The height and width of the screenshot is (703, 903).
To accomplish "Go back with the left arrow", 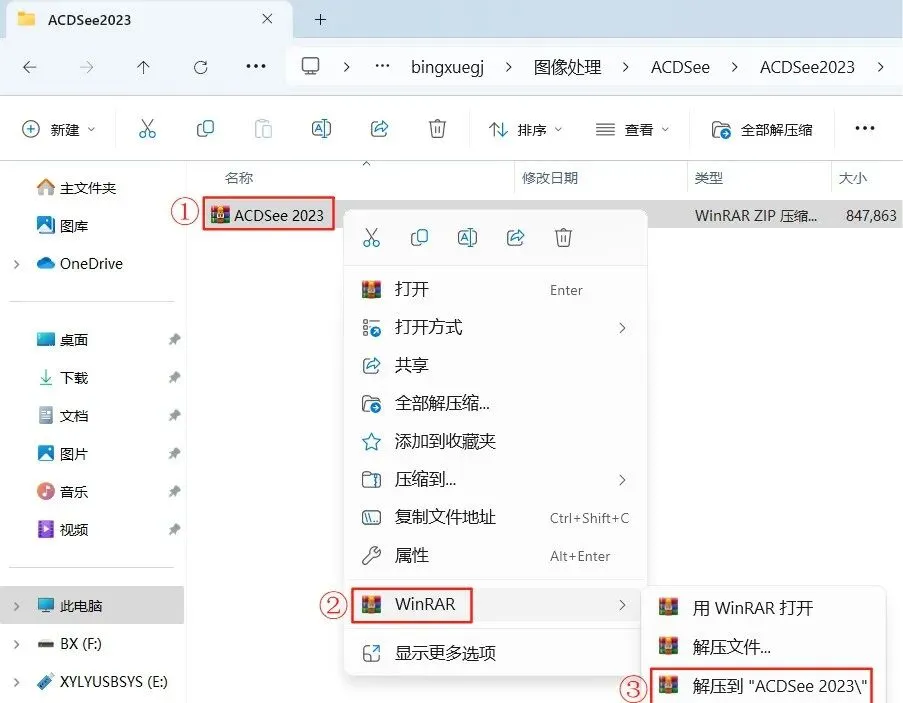I will click(x=29, y=67).
